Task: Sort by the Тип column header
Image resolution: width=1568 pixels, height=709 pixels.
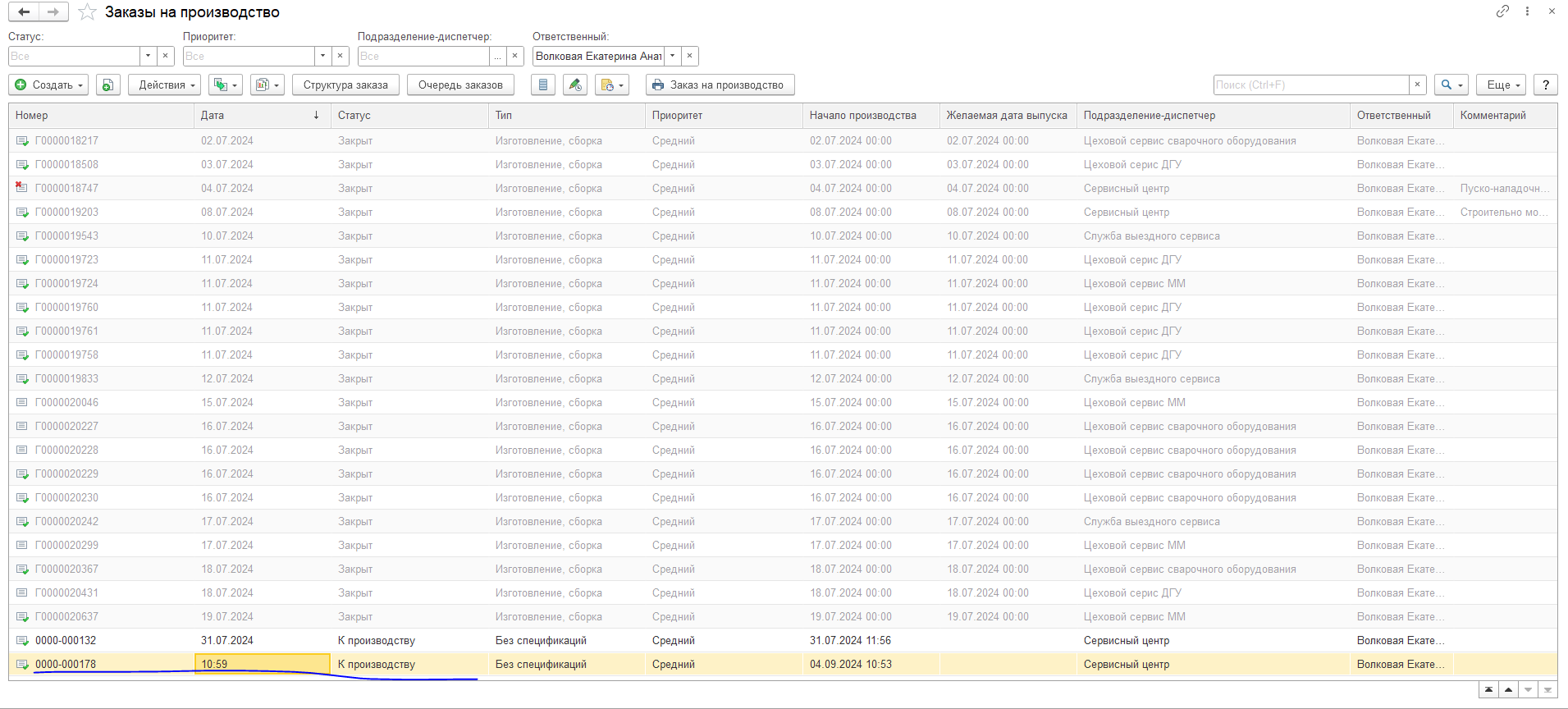Action: coord(567,116)
